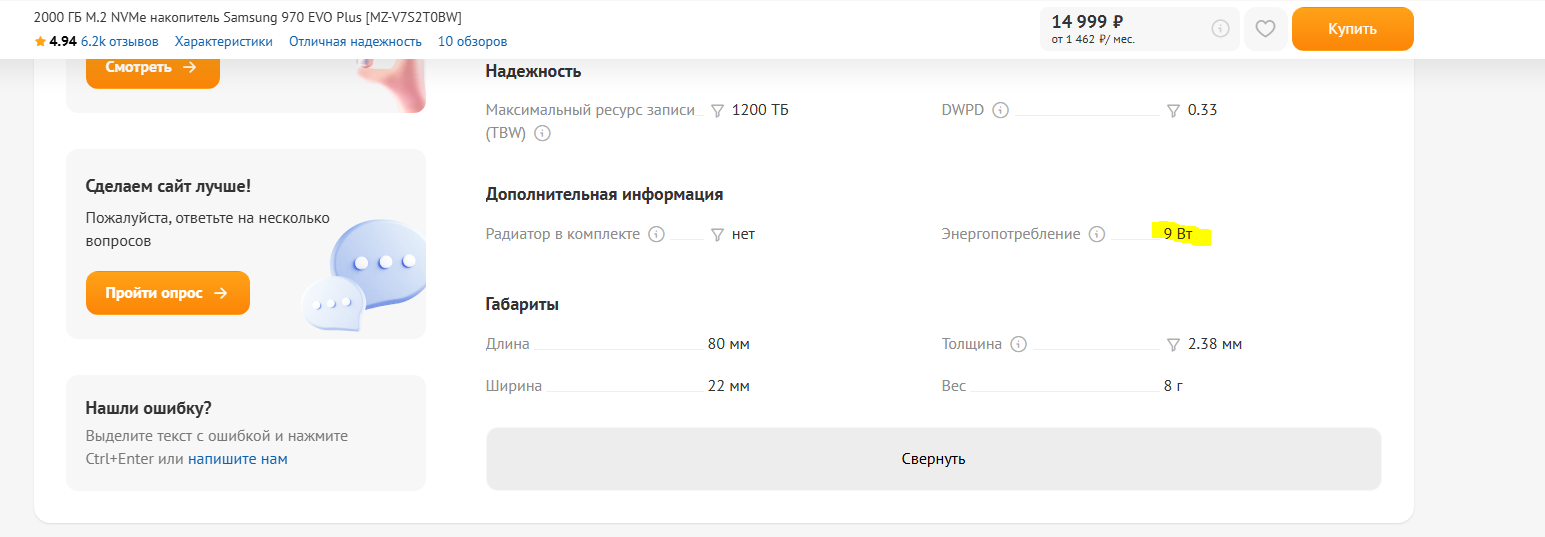Screen dimensions: 1545x537
Task: Open info icon next to Энергопотребление
Action: coord(1097,234)
